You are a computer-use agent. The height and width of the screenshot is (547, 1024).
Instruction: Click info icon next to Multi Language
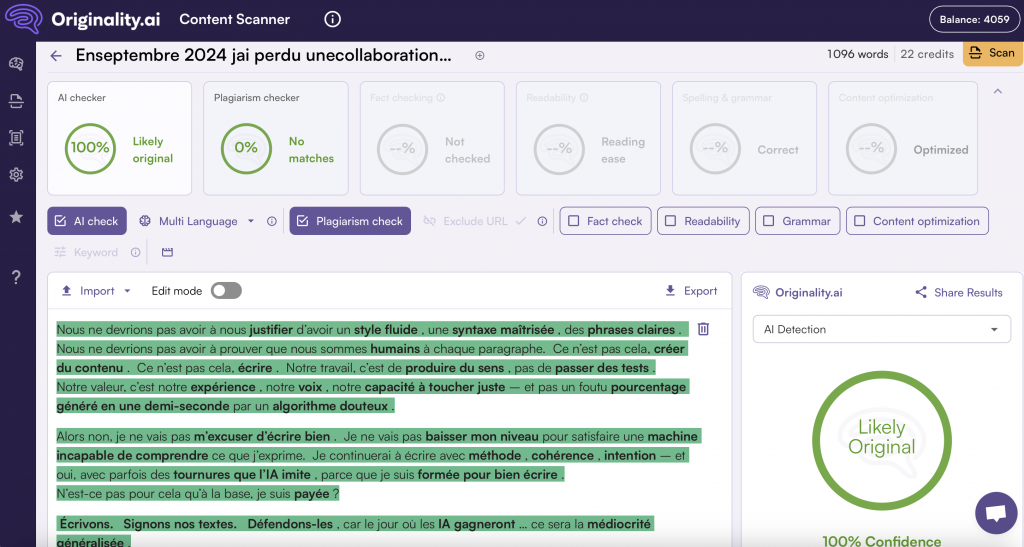coord(272,221)
